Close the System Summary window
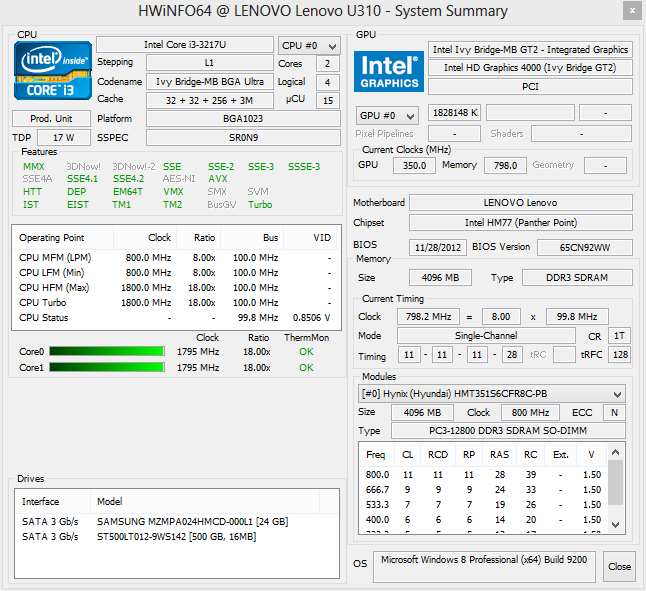This screenshot has height=591, width=646. click(619, 566)
